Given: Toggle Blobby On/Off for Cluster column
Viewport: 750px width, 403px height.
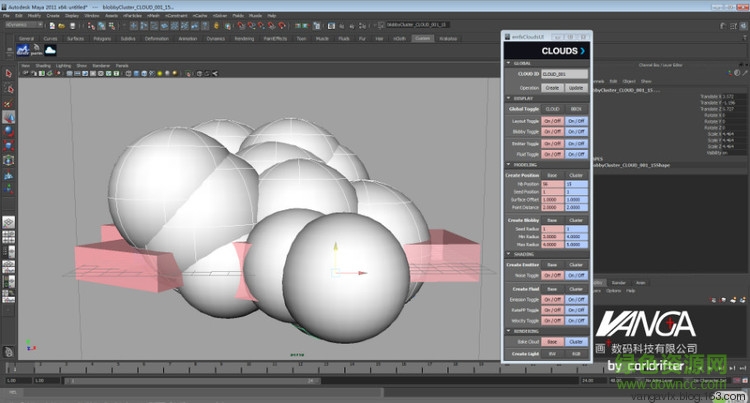Looking at the screenshot, I should tap(576, 131).
